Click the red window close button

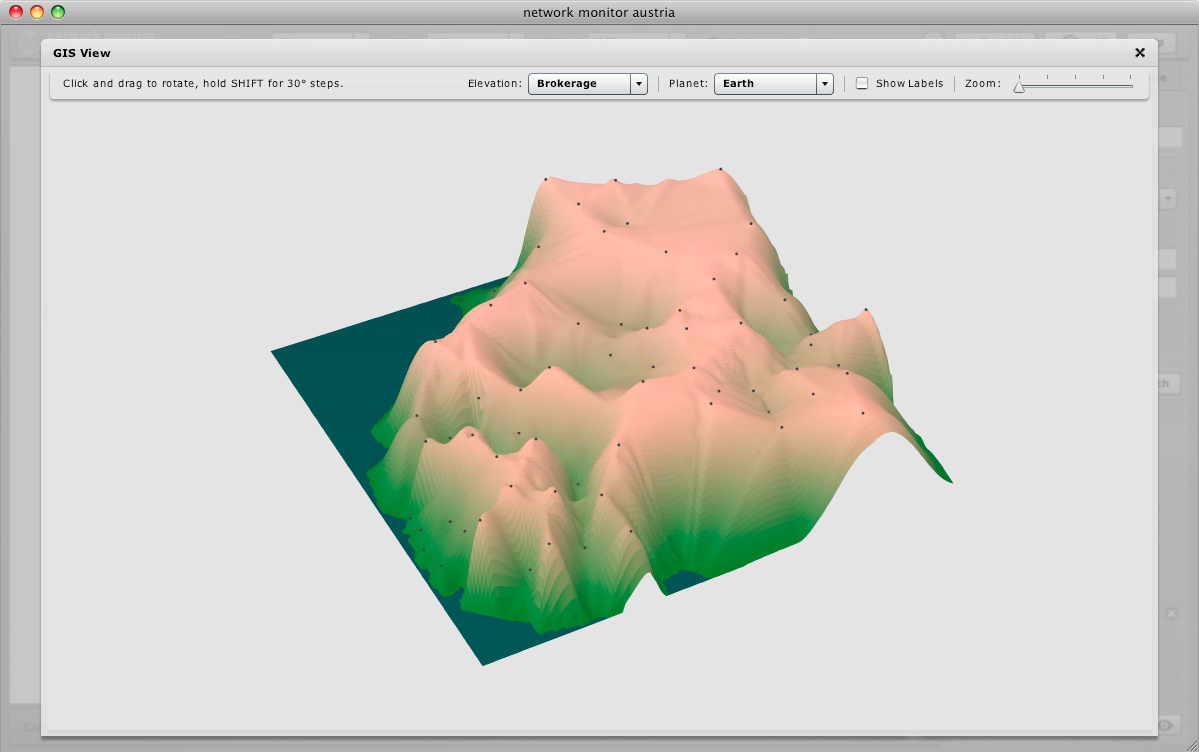(15, 12)
